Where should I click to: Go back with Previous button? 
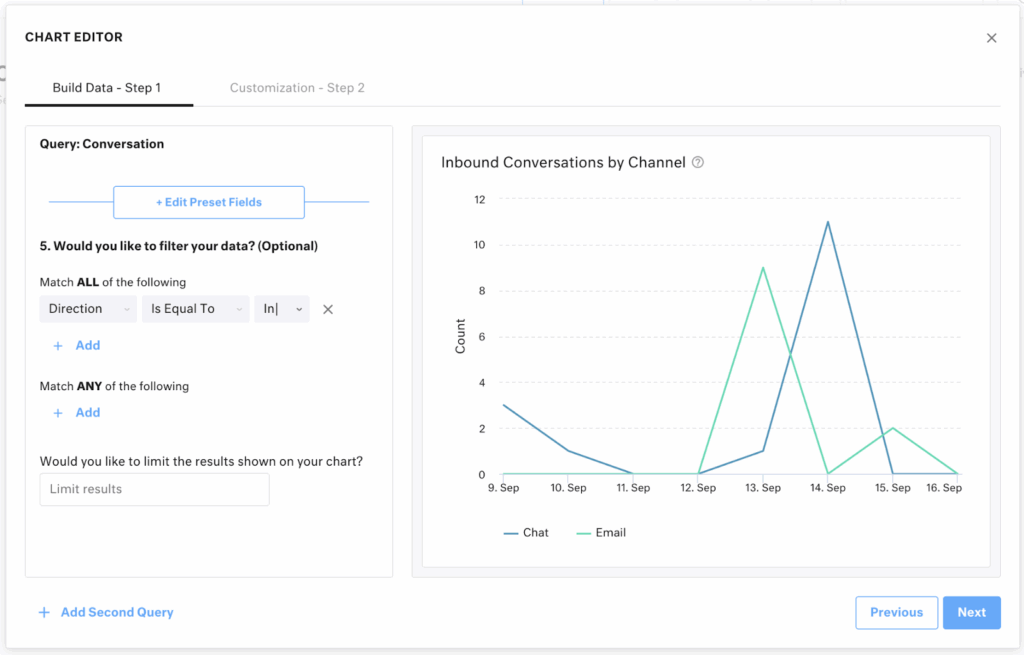[896, 612]
